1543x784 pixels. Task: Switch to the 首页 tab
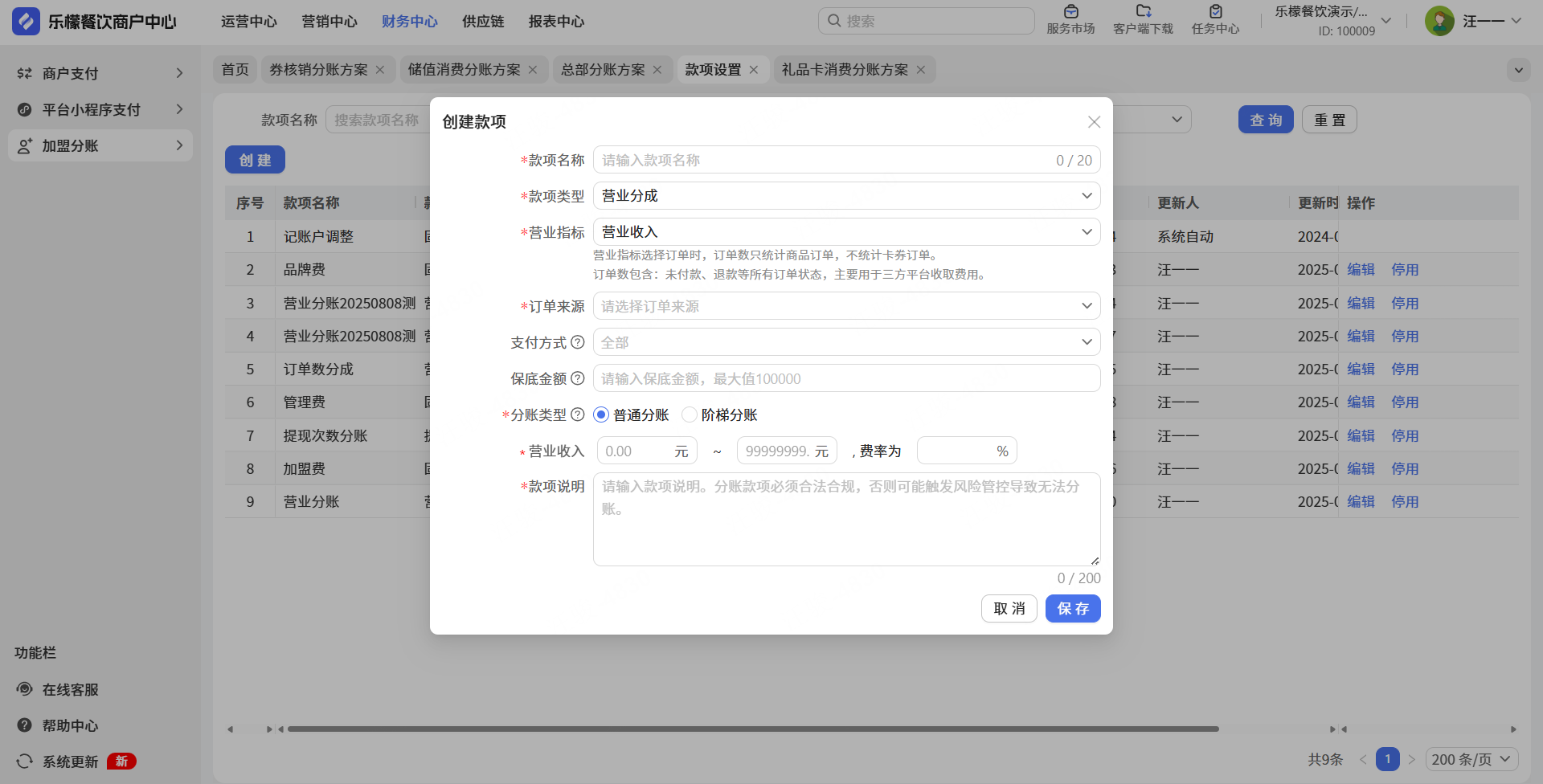(x=235, y=70)
